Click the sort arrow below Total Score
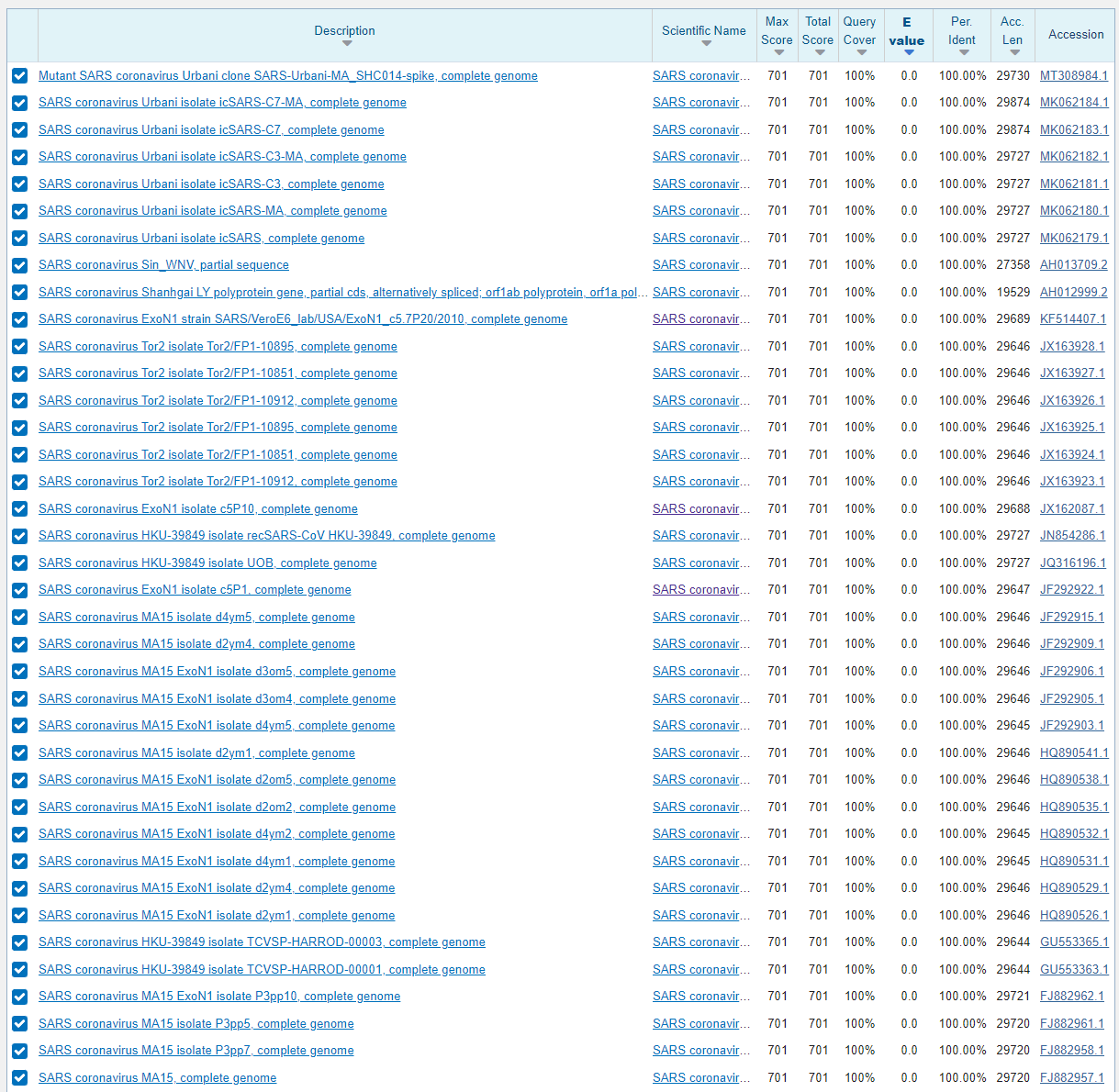The width and height of the screenshot is (1119, 1092). tap(819, 52)
